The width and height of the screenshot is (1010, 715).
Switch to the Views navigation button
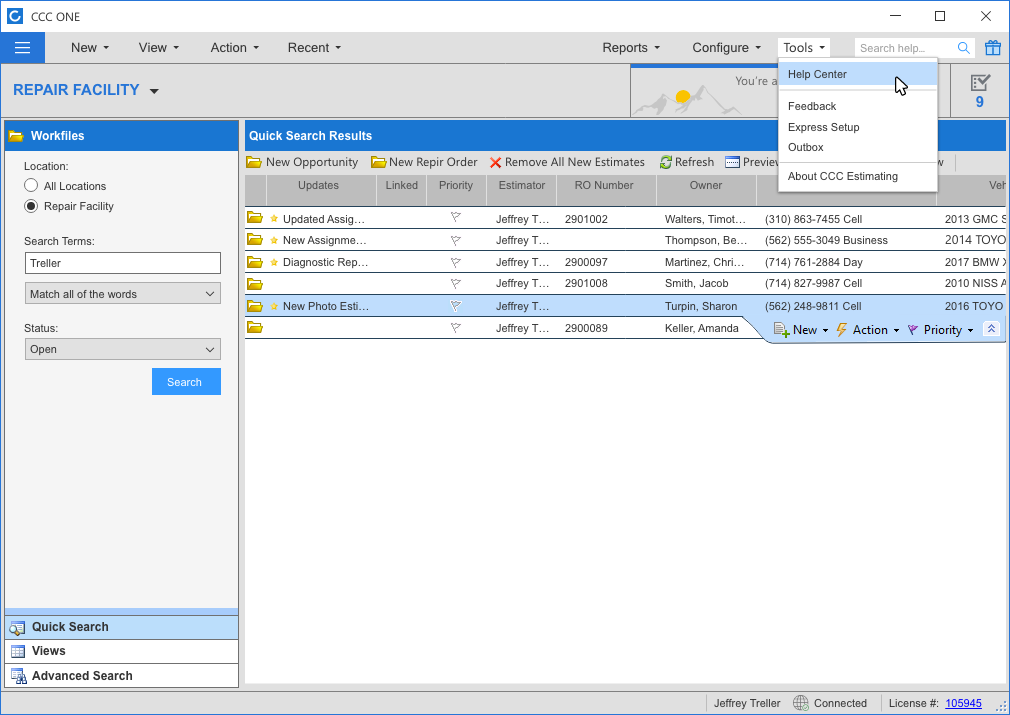click(121, 651)
